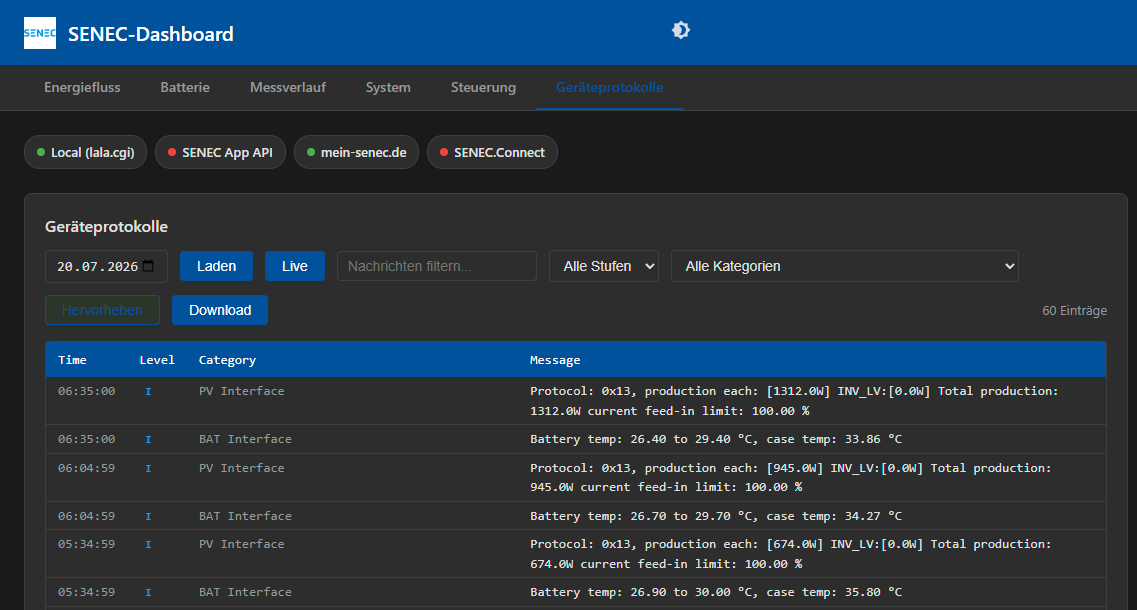The image size is (1137, 610).
Task: Click info level icon of 05:34:59 BAT Interface row
Action: [x=148, y=593]
